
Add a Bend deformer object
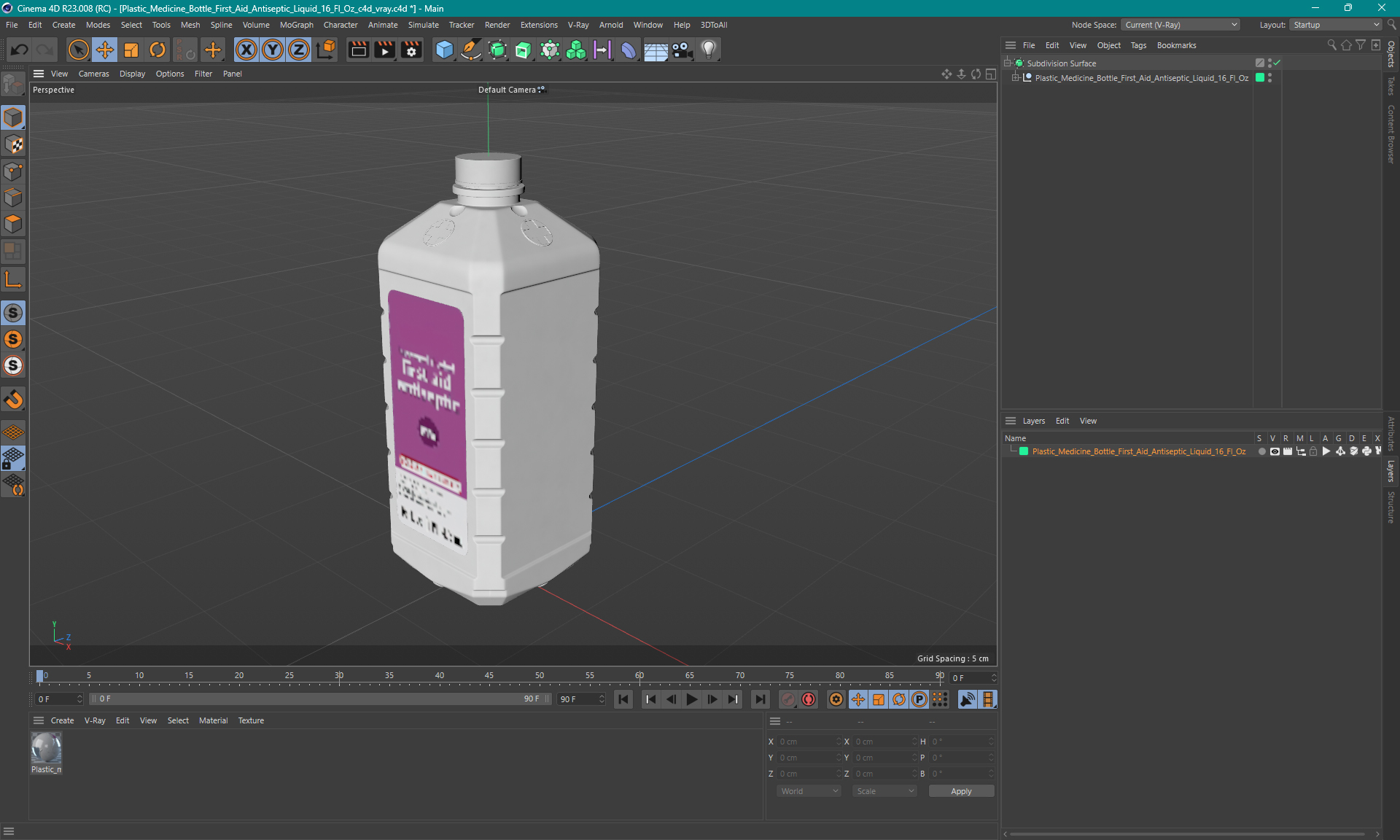(629, 50)
